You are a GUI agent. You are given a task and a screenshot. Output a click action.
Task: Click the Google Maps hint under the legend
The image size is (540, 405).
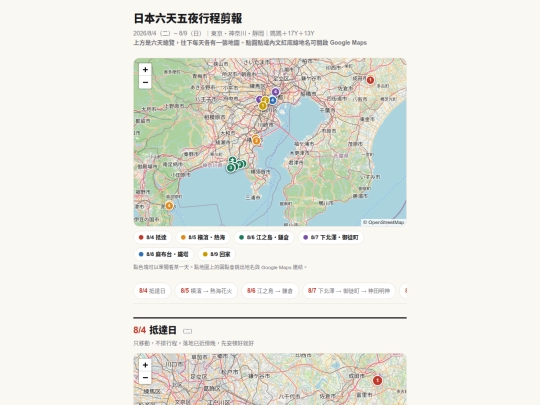[x=220, y=267]
